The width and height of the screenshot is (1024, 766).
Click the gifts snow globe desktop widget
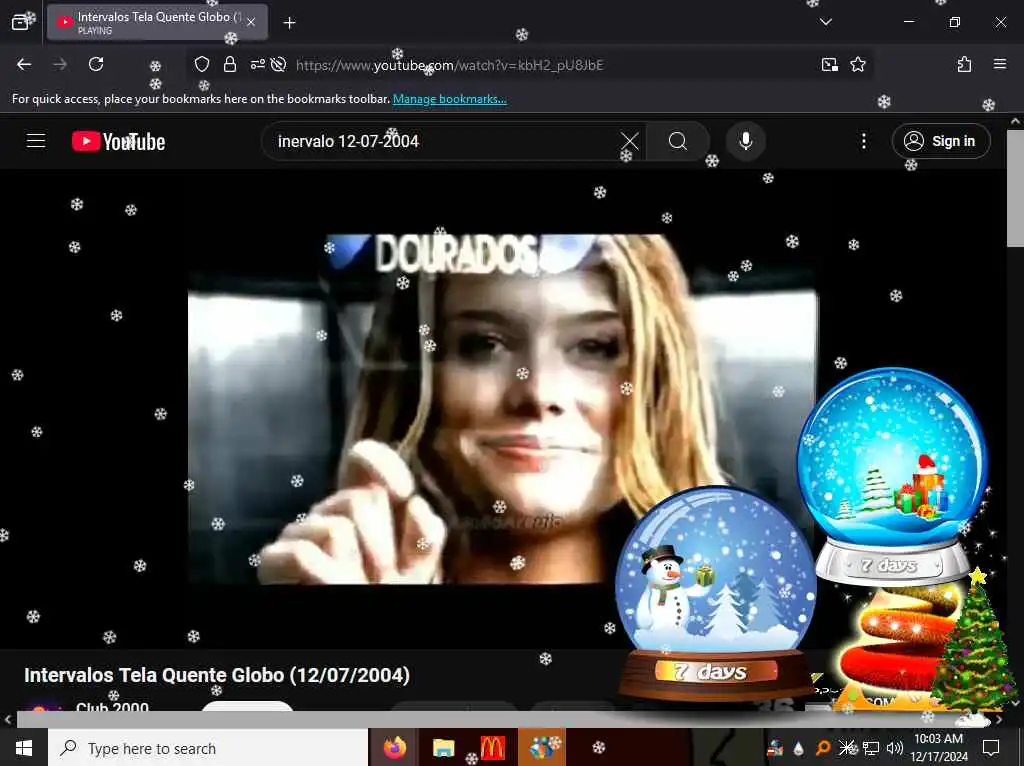(x=892, y=477)
